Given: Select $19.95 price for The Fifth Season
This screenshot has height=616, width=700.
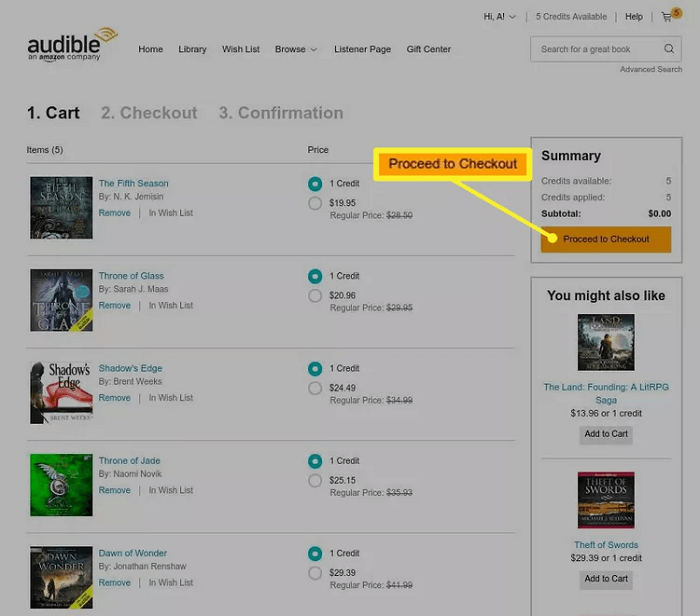Looking at the screenshot, I should point(315,203).
